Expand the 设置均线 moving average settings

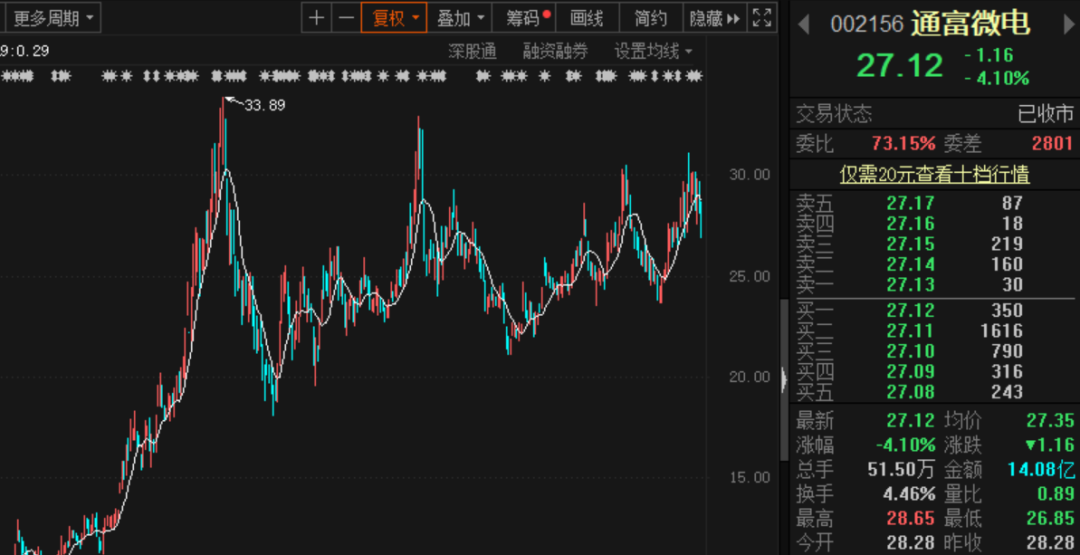[653, 51]
